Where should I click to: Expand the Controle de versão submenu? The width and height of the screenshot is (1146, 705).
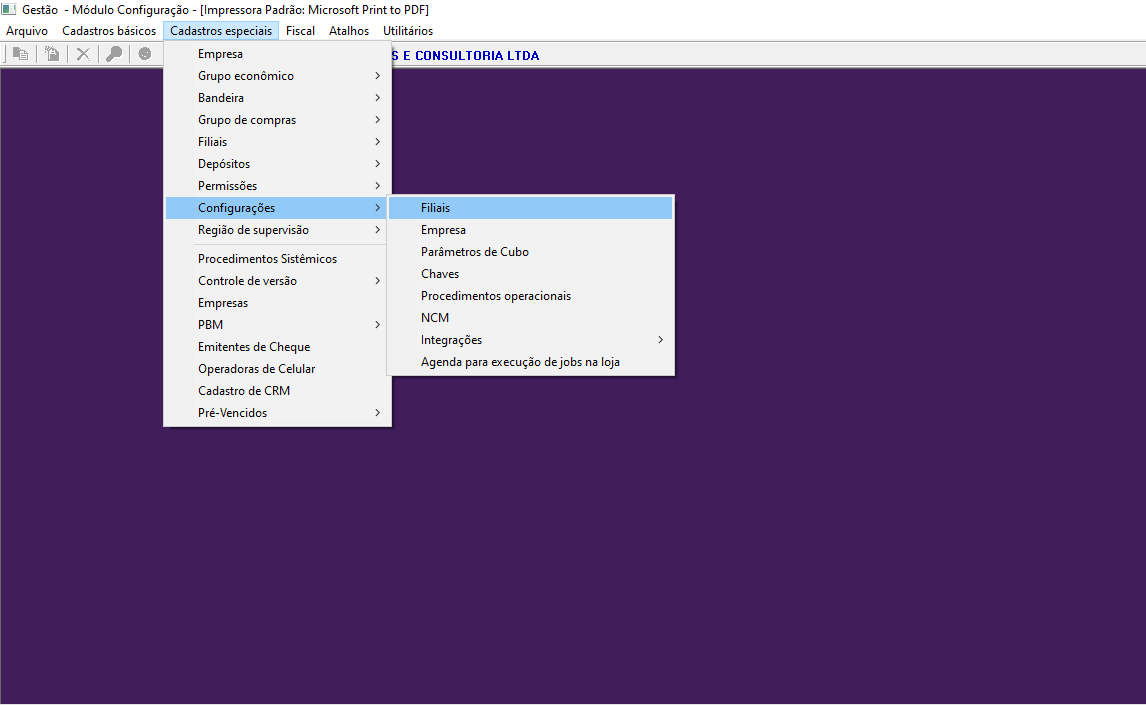click(x=278, y=281)
